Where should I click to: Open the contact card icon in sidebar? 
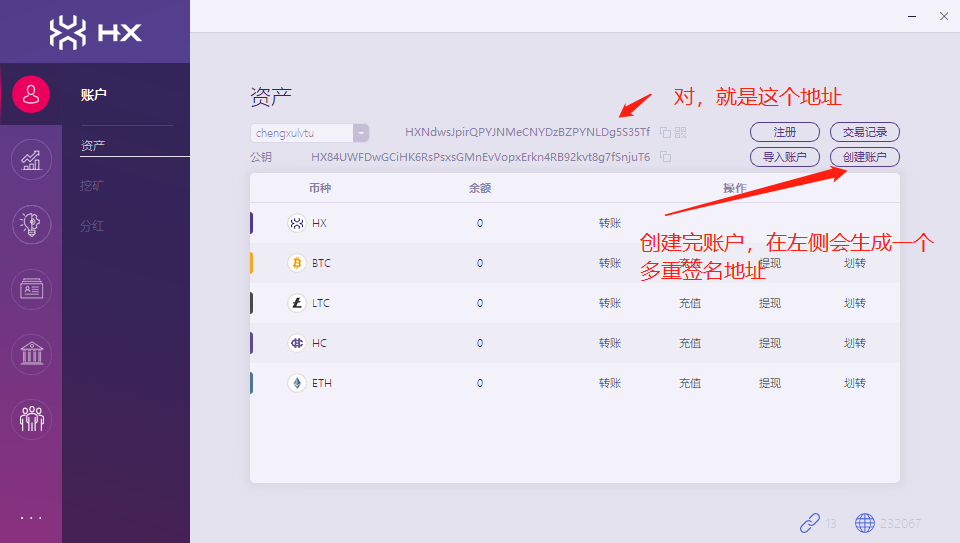click(31, 289)
